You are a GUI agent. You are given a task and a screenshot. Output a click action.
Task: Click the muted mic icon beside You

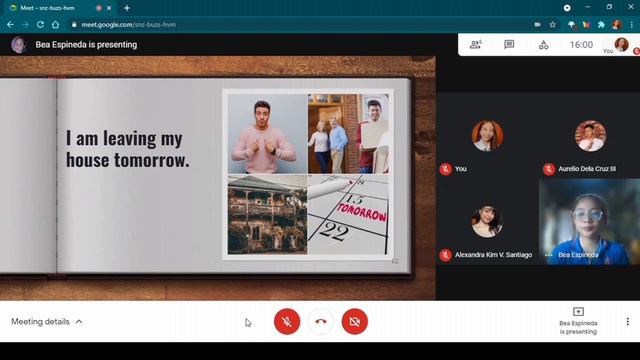(445, 169)
